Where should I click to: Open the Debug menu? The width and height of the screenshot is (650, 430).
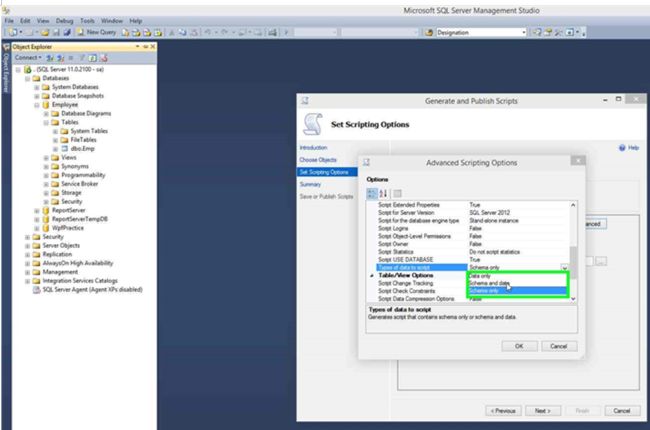(64, 21)
